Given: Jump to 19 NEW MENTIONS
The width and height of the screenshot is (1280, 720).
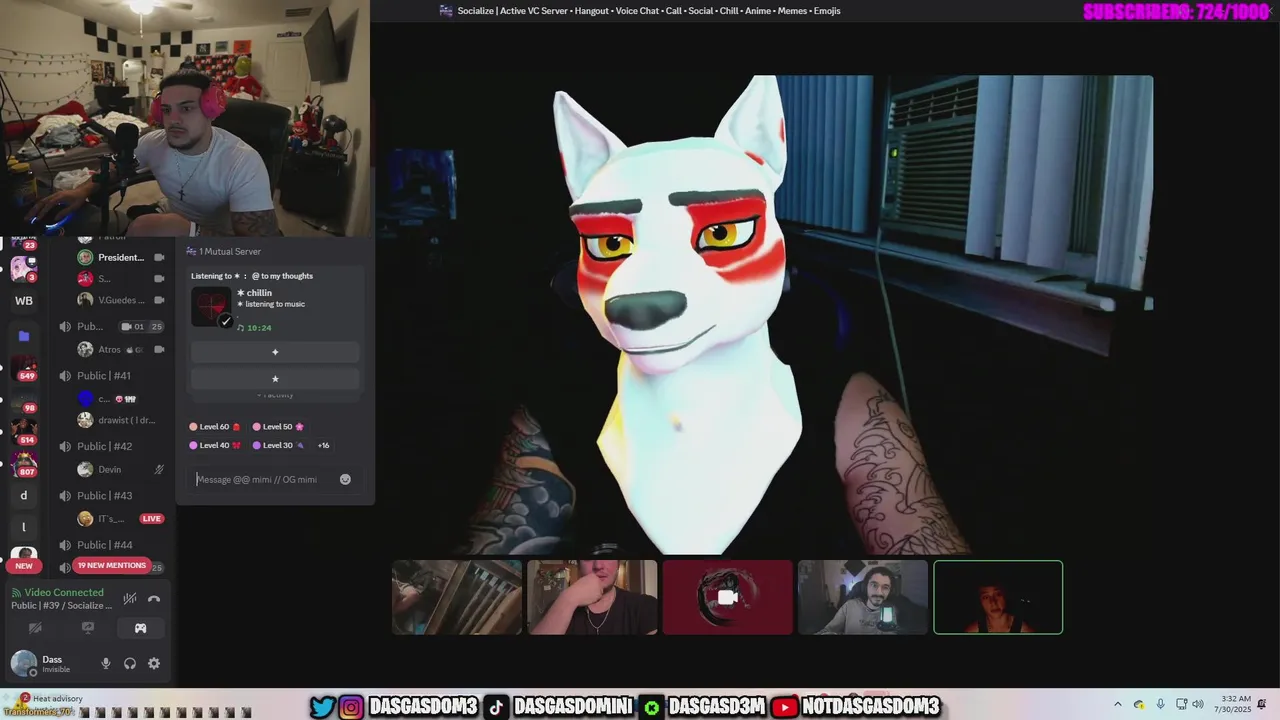Looking at the screenshot, I should 112,565.
